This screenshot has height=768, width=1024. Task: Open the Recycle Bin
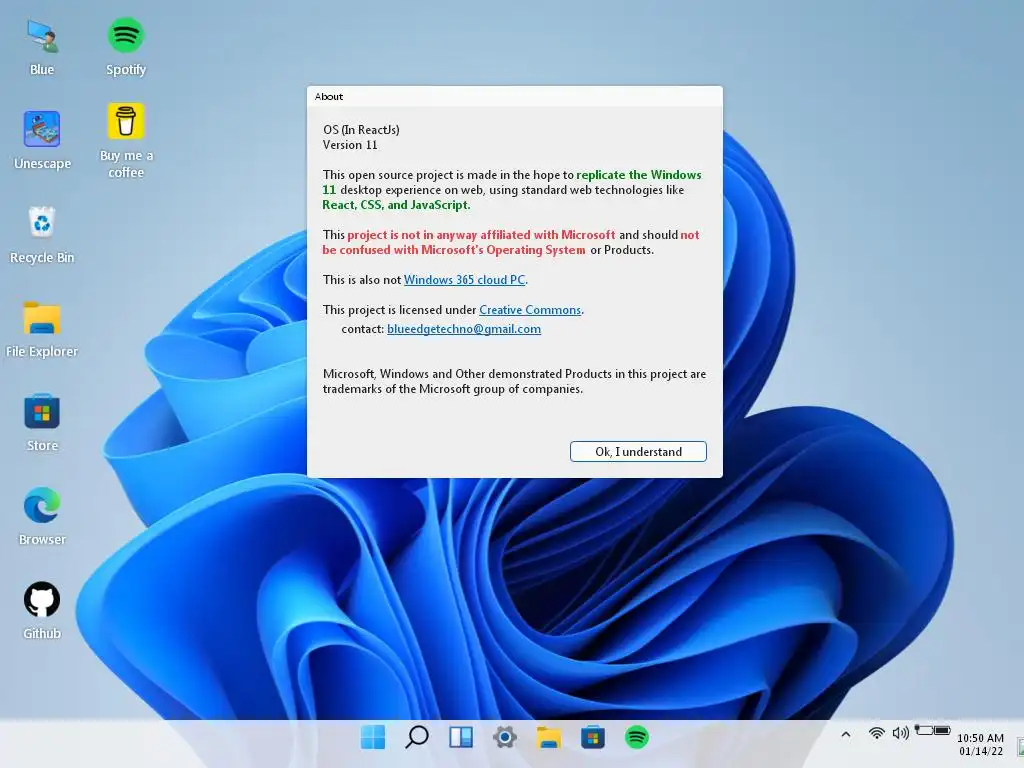(42, 234)
